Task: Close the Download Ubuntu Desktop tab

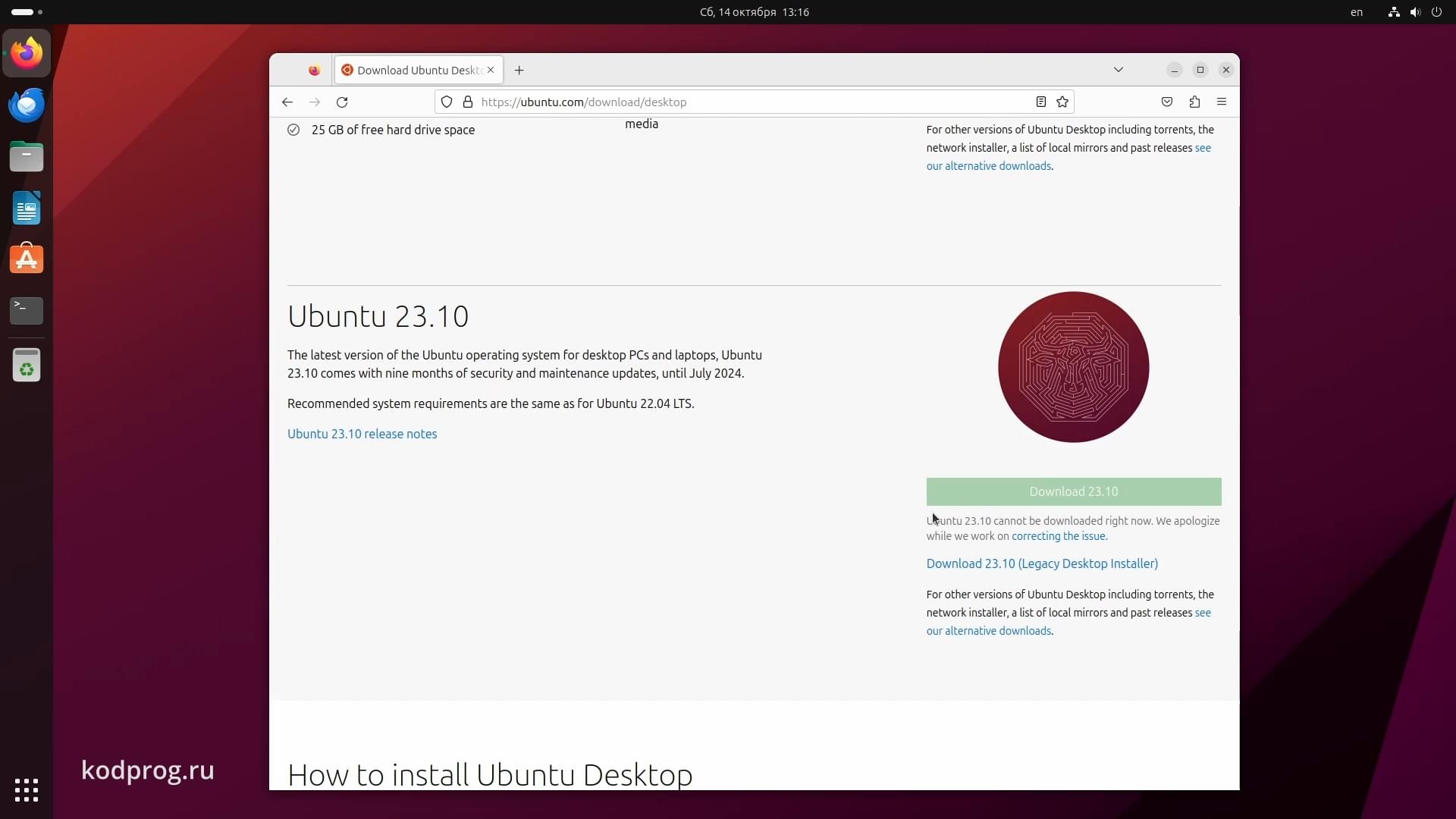Action: [x=491, y=70]
